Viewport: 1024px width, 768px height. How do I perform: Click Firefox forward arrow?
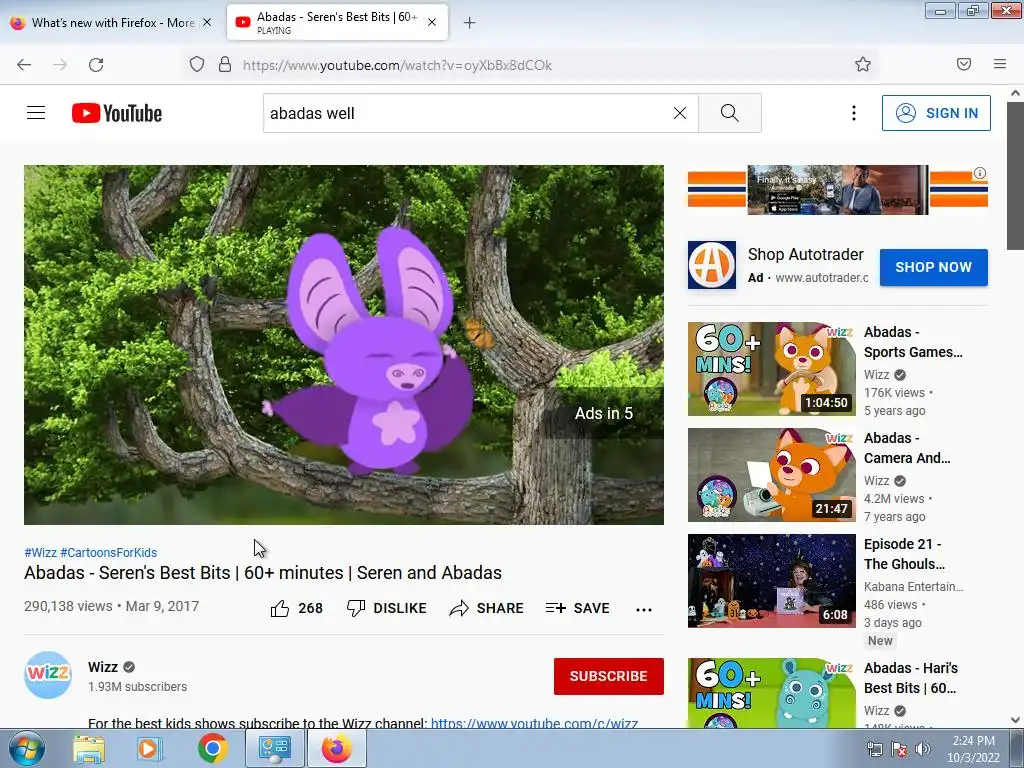tap(60, 65)
